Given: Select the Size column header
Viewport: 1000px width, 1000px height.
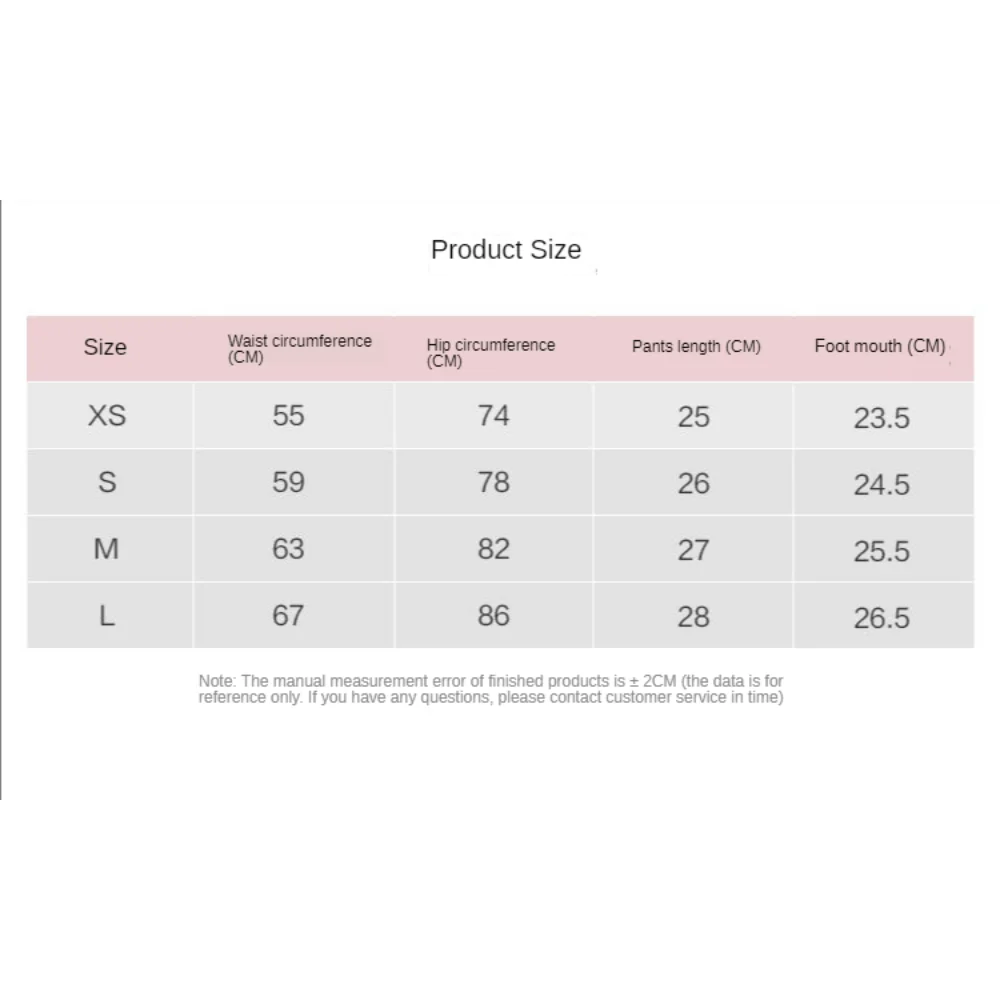Looking at the screenshot, I should (105, 348).
